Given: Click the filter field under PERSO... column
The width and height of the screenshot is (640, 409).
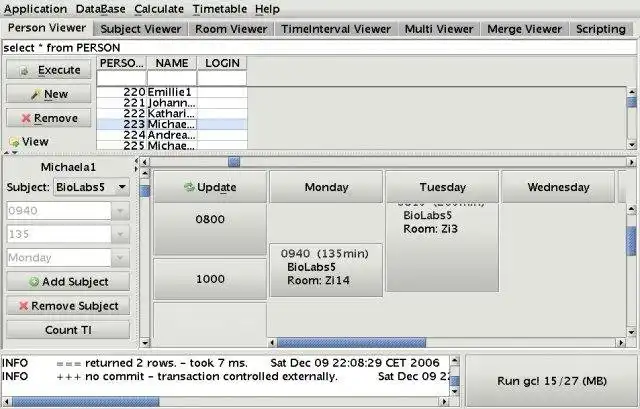Looking at the screenshot, I should coord(121,78).
